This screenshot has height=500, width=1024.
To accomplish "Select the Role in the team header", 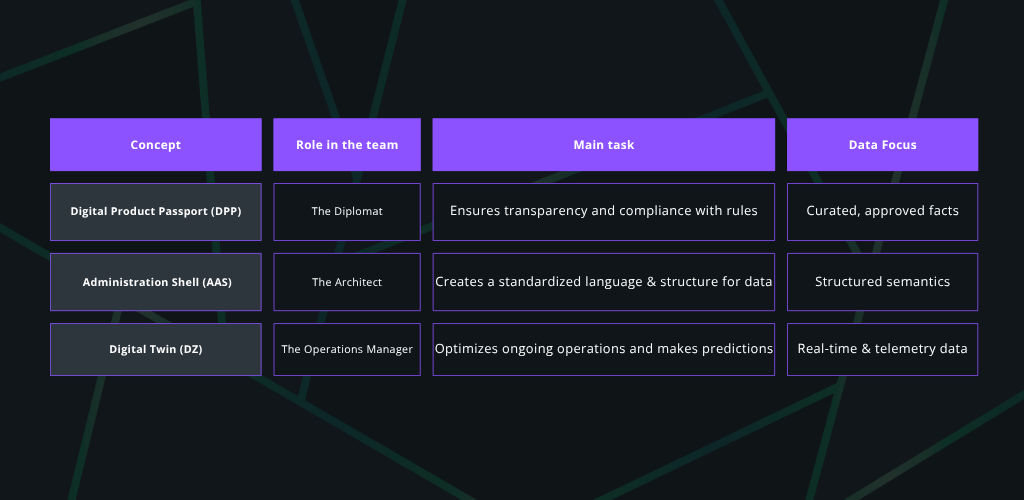I will coord(346,145).
